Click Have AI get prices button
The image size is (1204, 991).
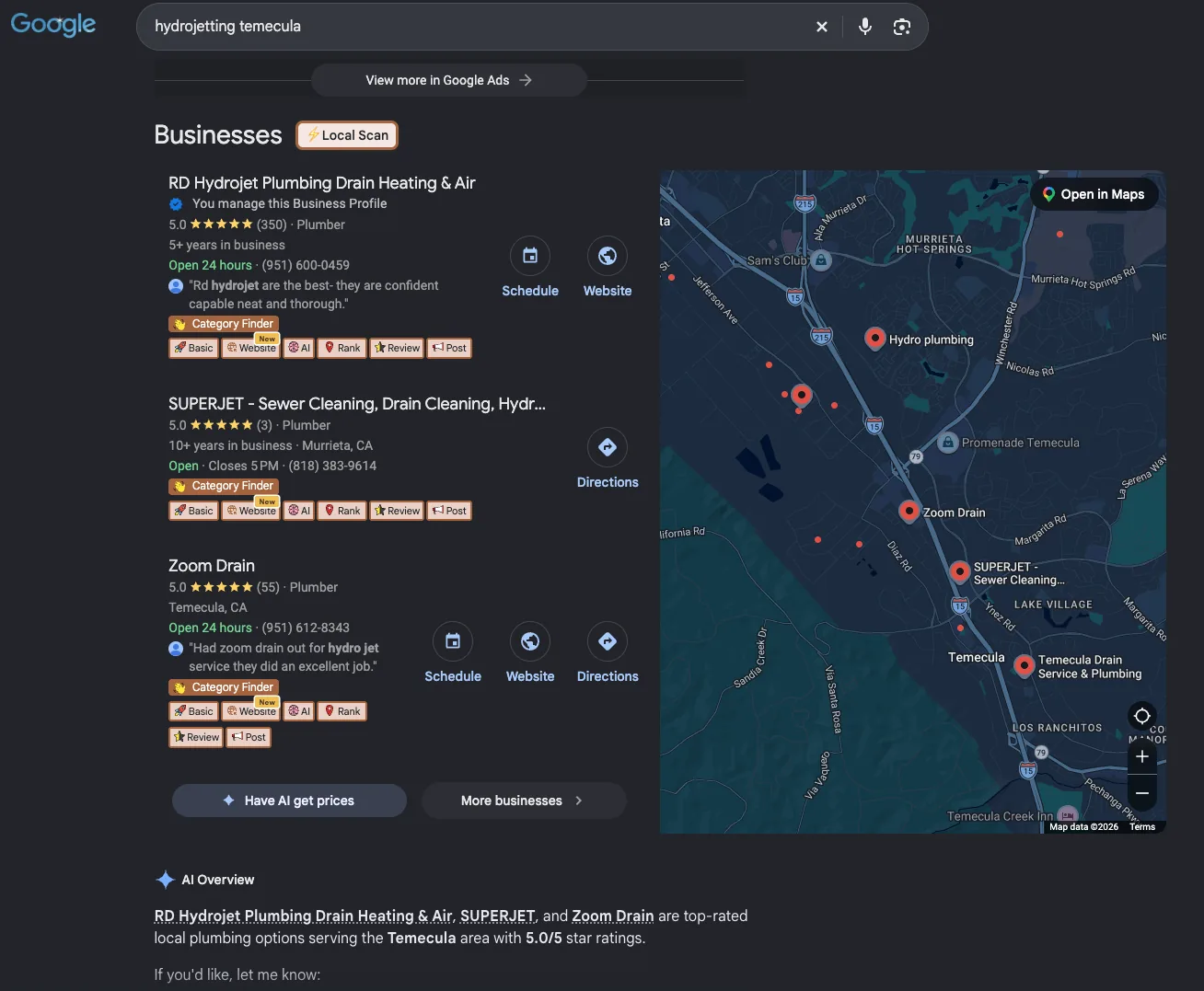(x=289, y=801)
